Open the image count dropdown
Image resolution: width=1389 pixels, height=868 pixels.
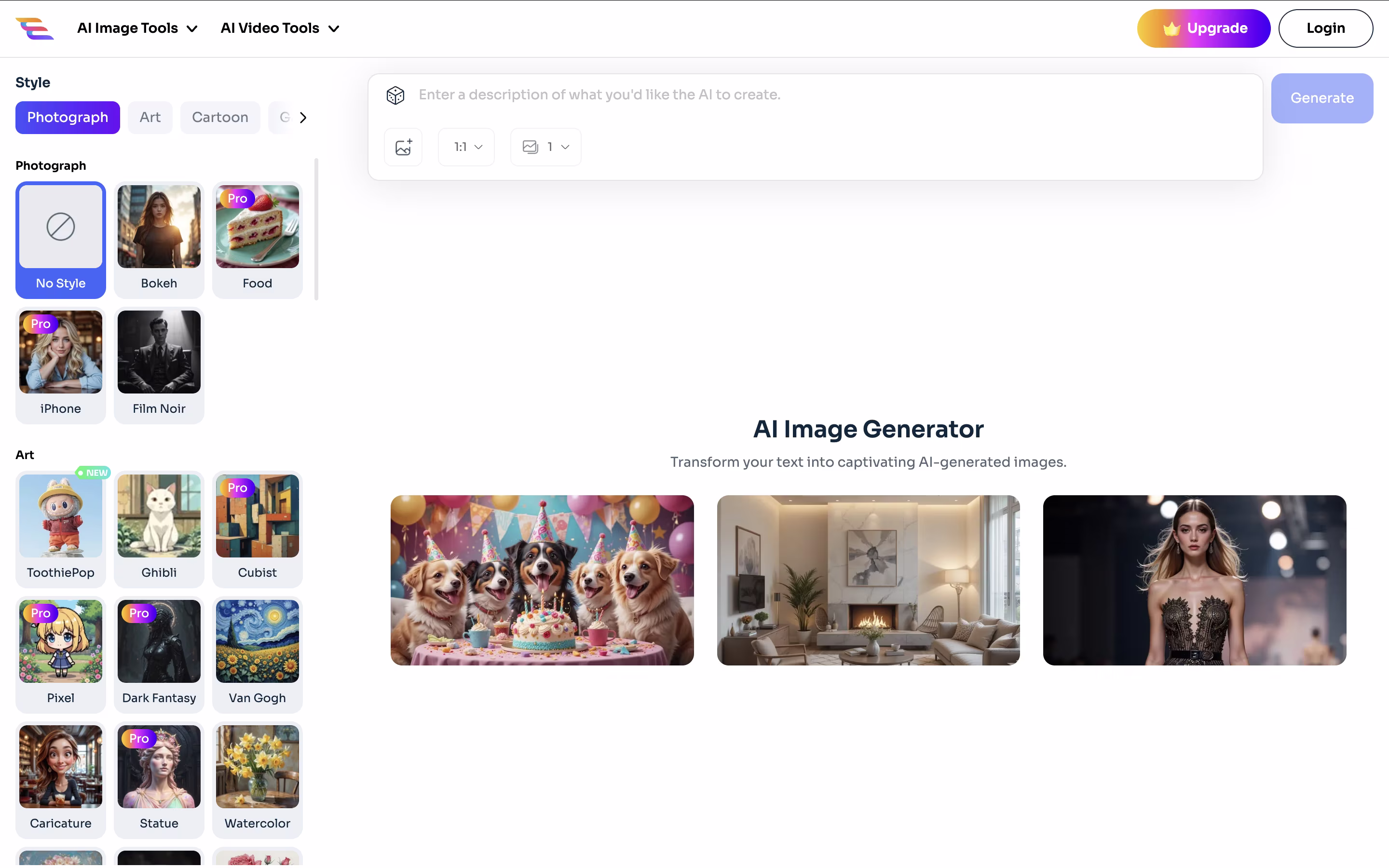point(546,147)
